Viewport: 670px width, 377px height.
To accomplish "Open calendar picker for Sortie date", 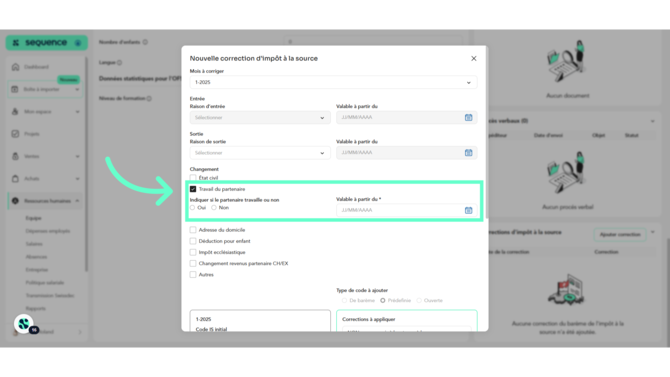I will point(468,153).
